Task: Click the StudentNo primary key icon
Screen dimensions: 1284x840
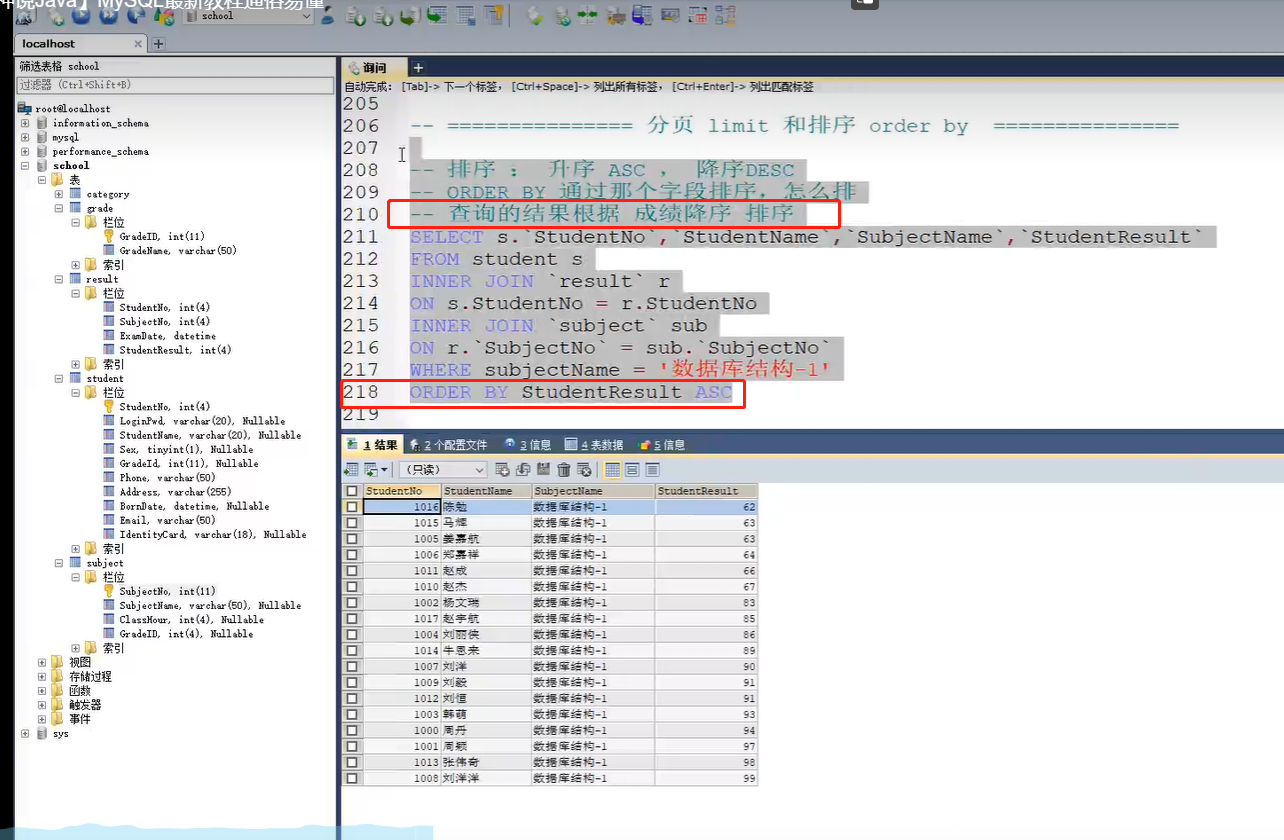Action: point(110,407)
